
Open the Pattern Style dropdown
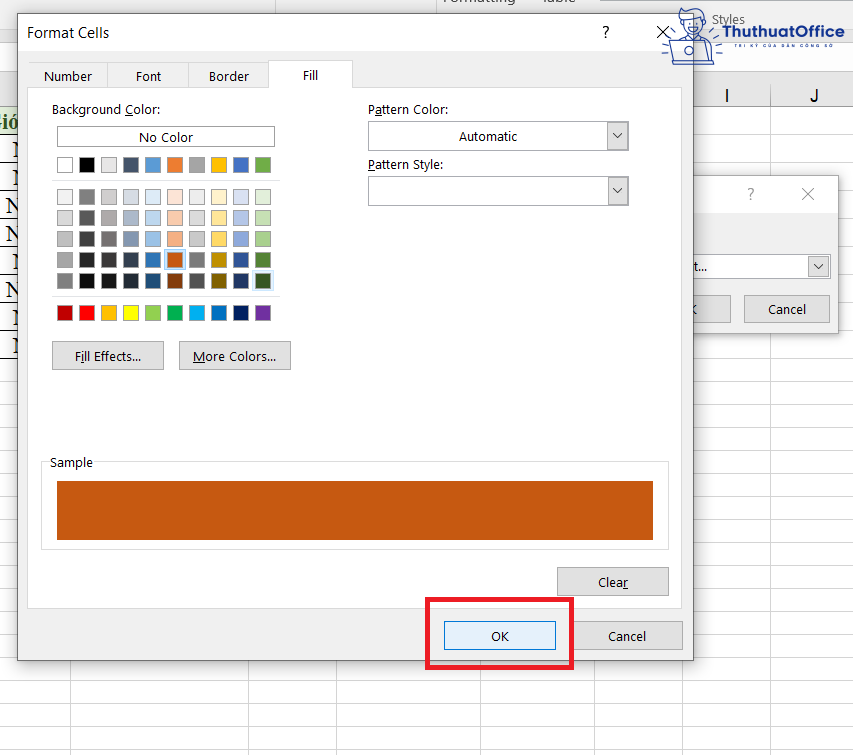click(x=617, y=190)
